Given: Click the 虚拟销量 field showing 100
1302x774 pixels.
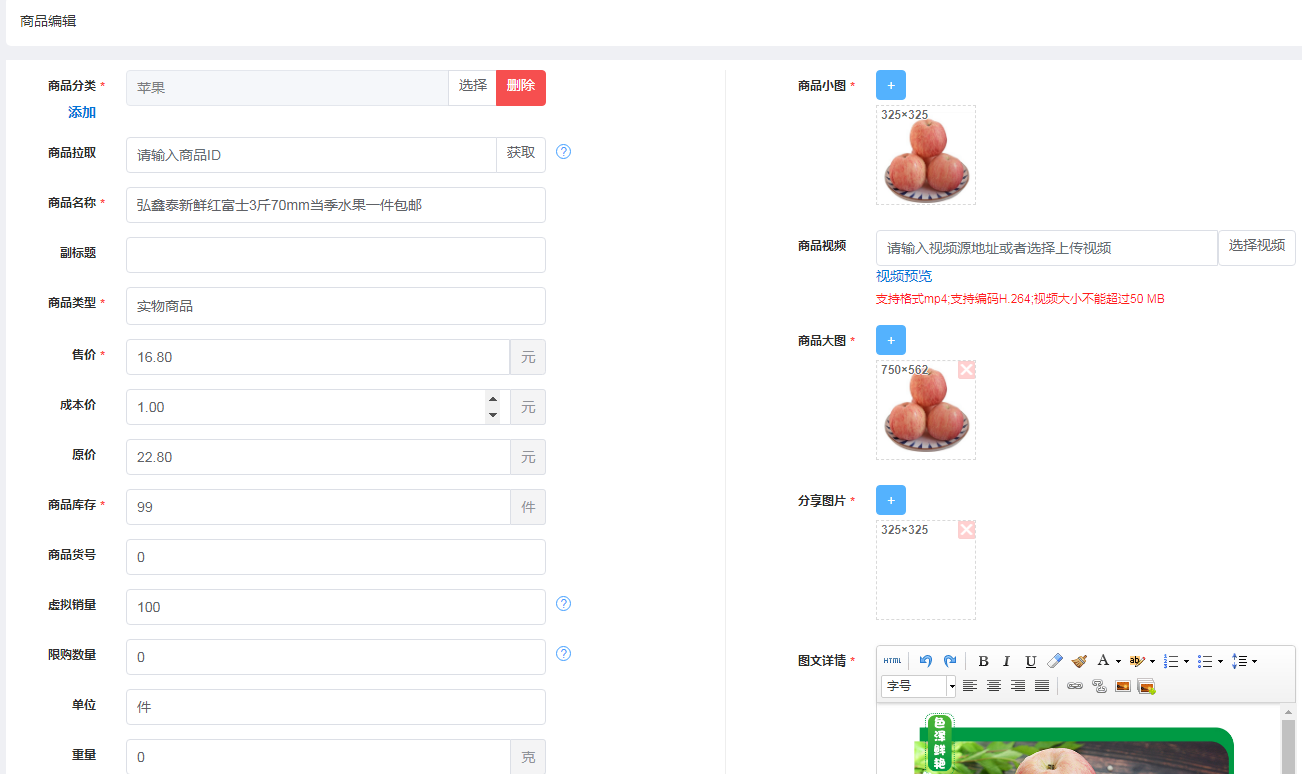Looking at the screenshot, I should 336,607.
